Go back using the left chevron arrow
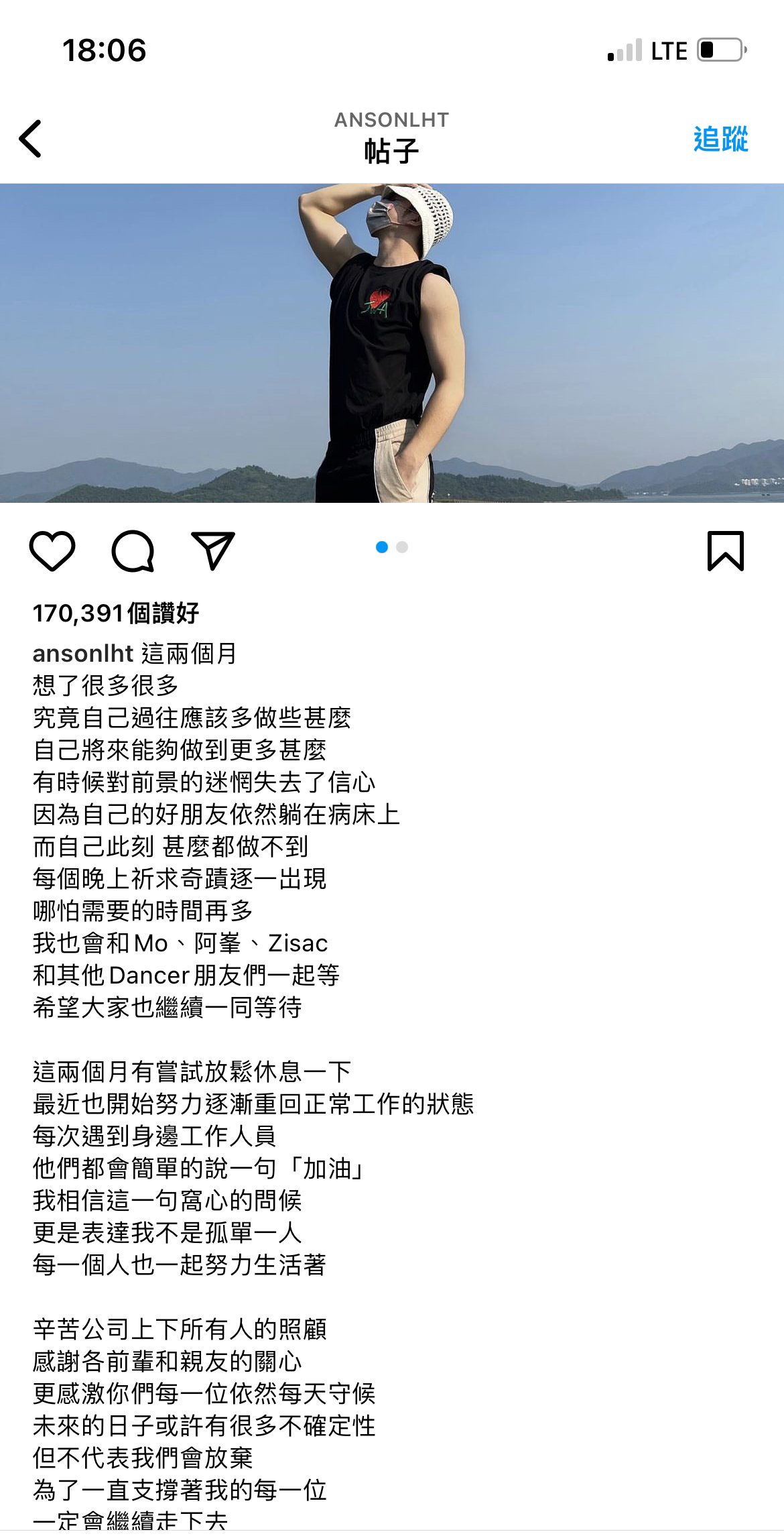 tap(30, 139)
